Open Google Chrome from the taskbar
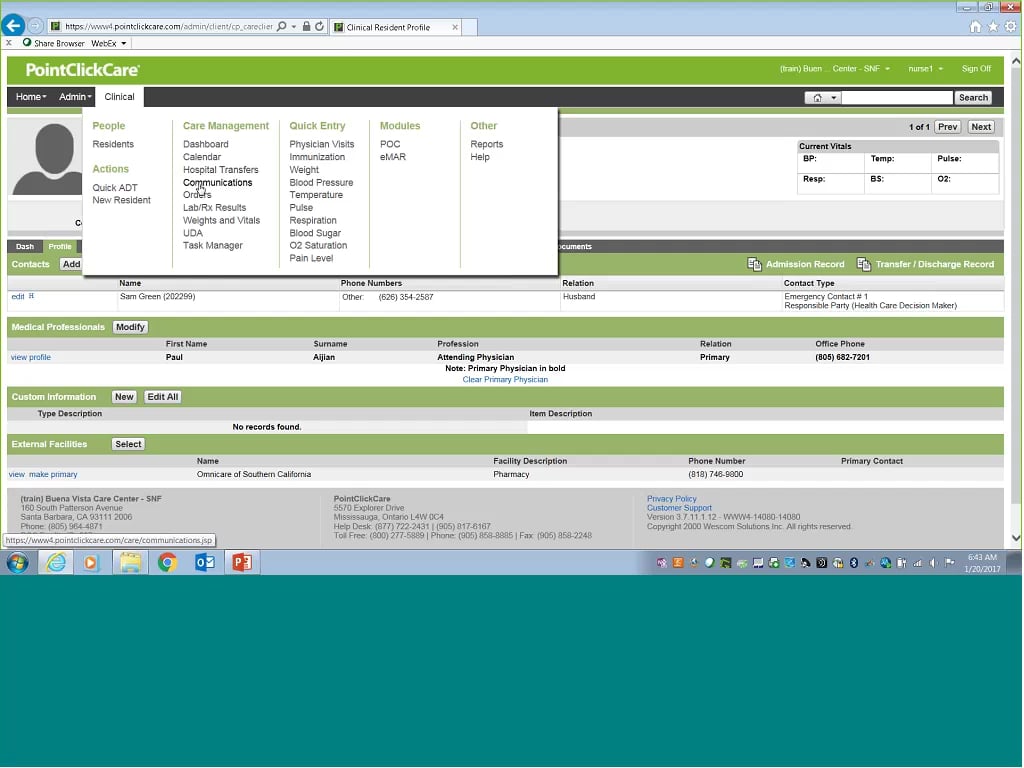 pos(167,562)
